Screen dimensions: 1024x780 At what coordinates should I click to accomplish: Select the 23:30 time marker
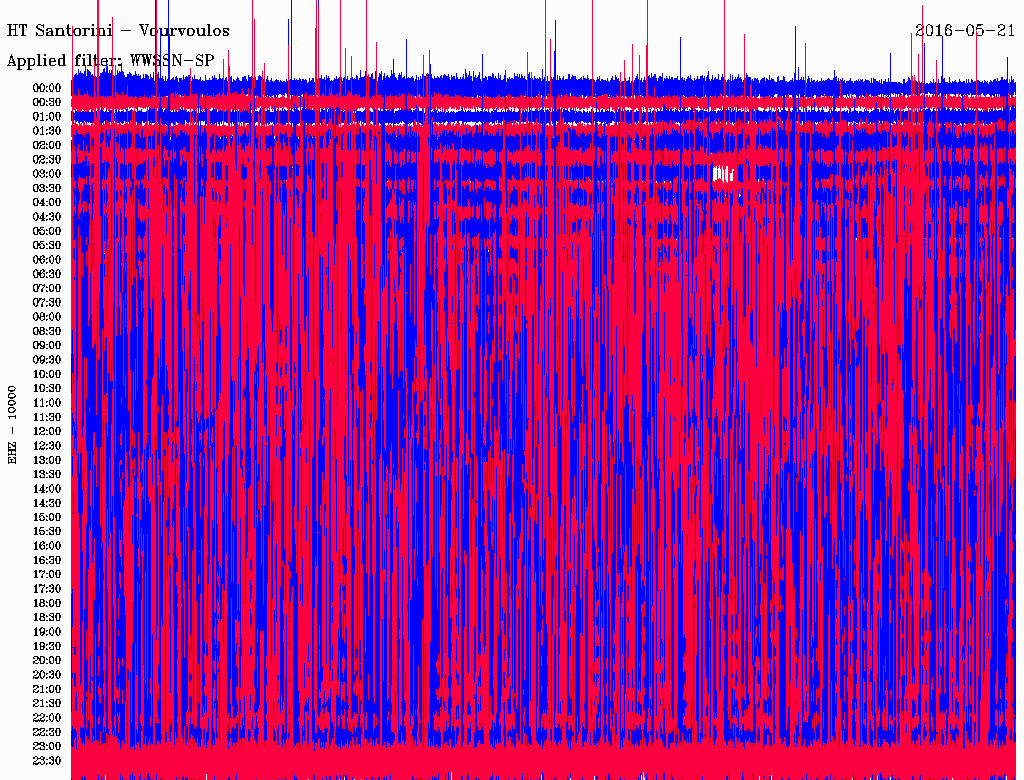coord(47,760)
